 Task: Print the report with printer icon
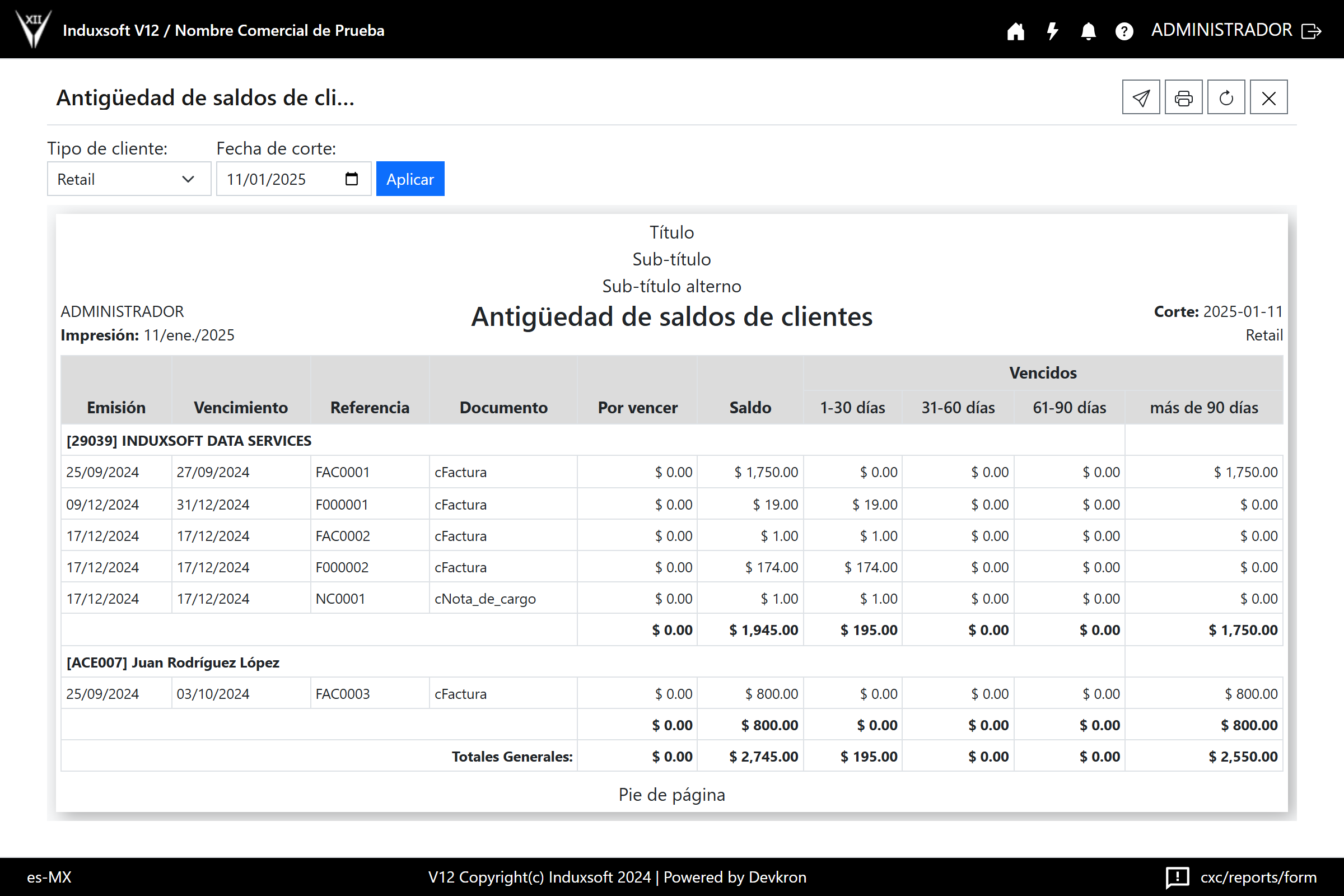(x=1183, y=97)
